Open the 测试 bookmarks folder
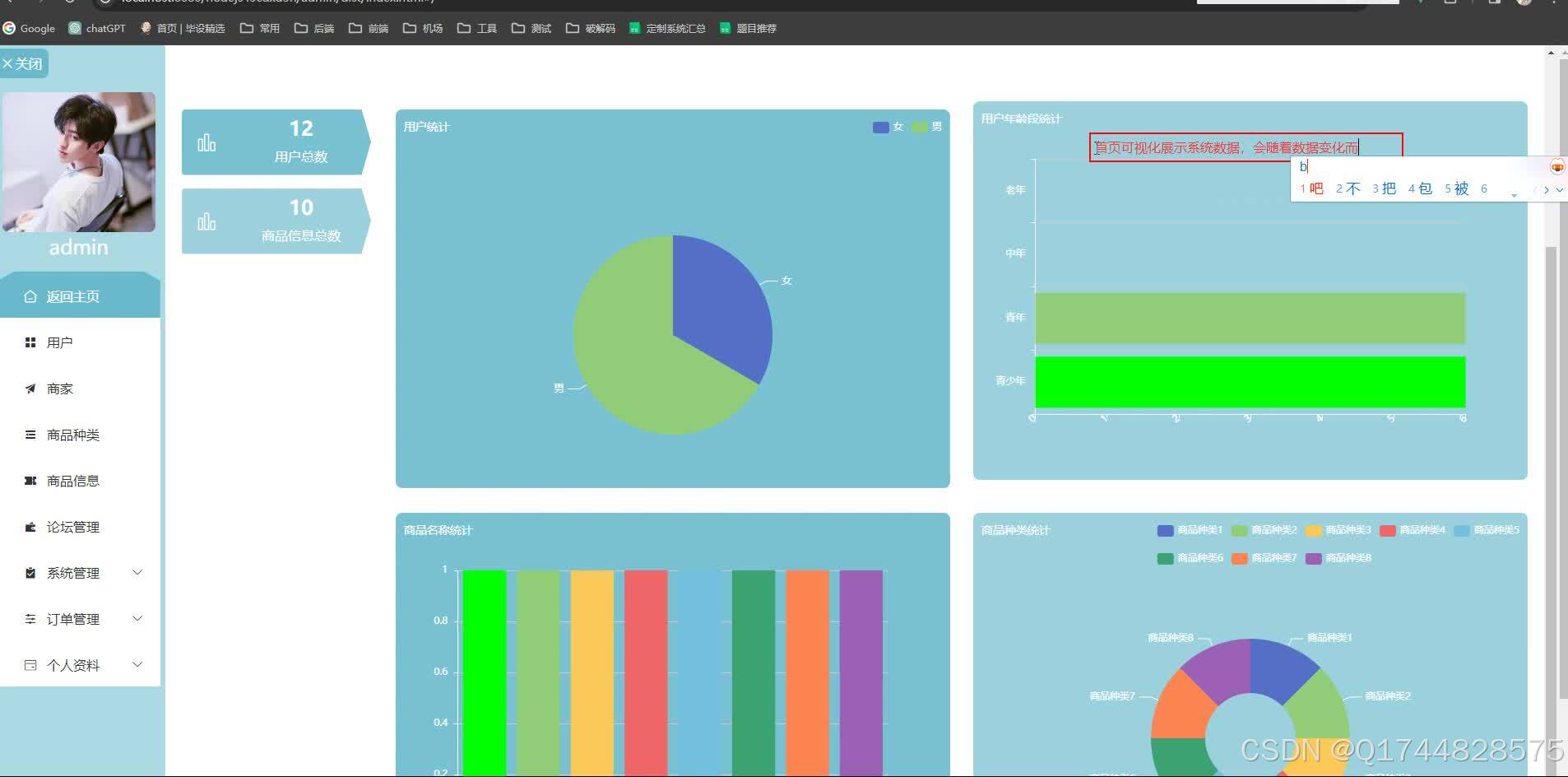 tap(531, 28)
